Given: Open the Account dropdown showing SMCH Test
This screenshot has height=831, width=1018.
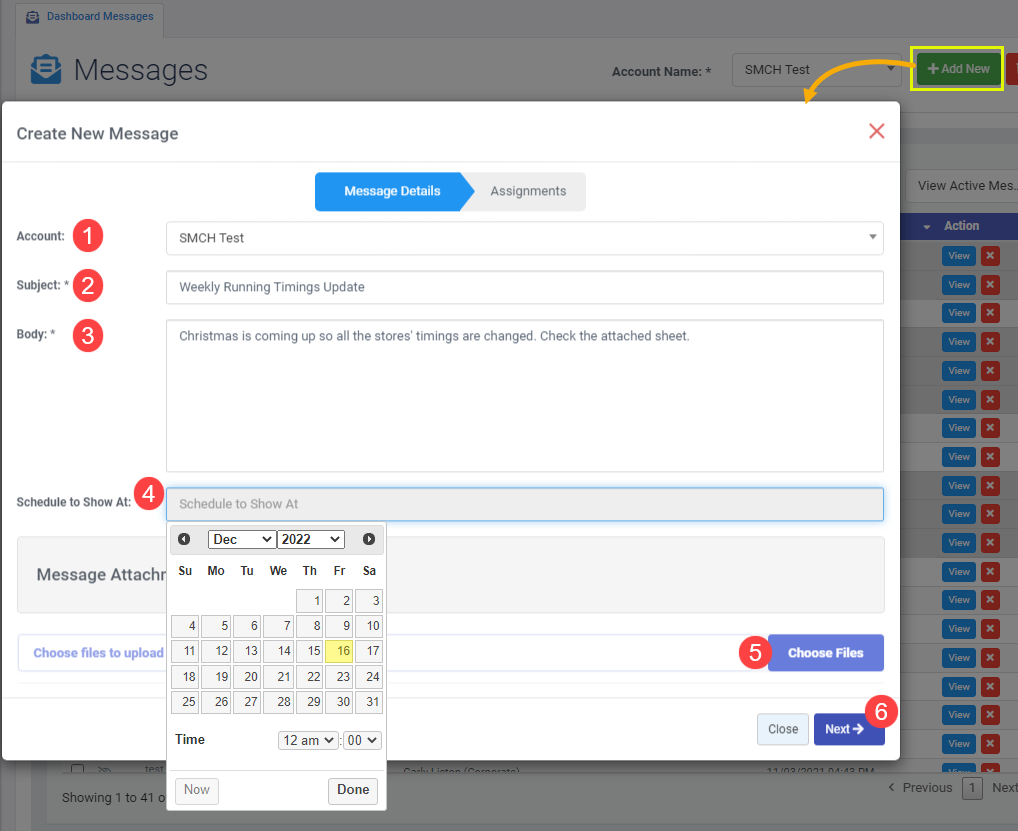Looking at the screenshot, I should coord(524,238).
